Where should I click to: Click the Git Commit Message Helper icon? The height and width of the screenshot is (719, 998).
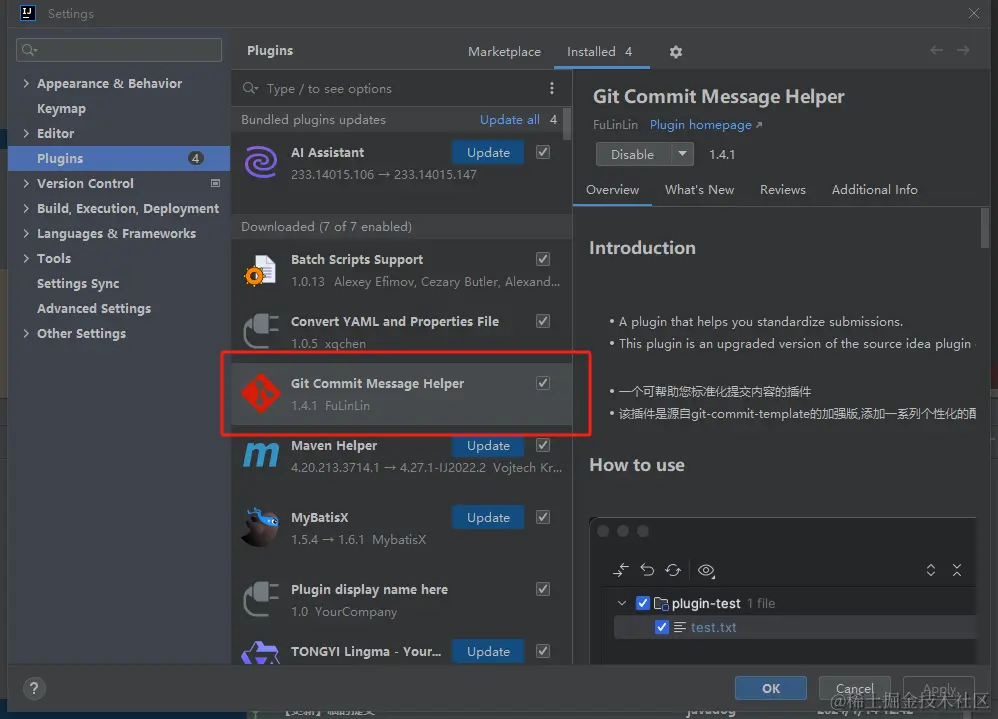[261, 393]
